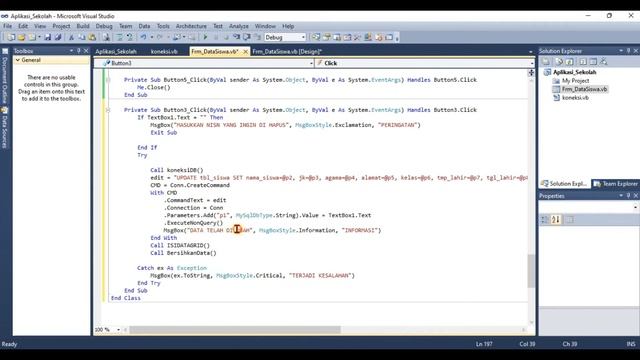This screenshot has height=360, width=640.
Task: Open Properties Window from the standard toolbar
Action: coord(327,37)
